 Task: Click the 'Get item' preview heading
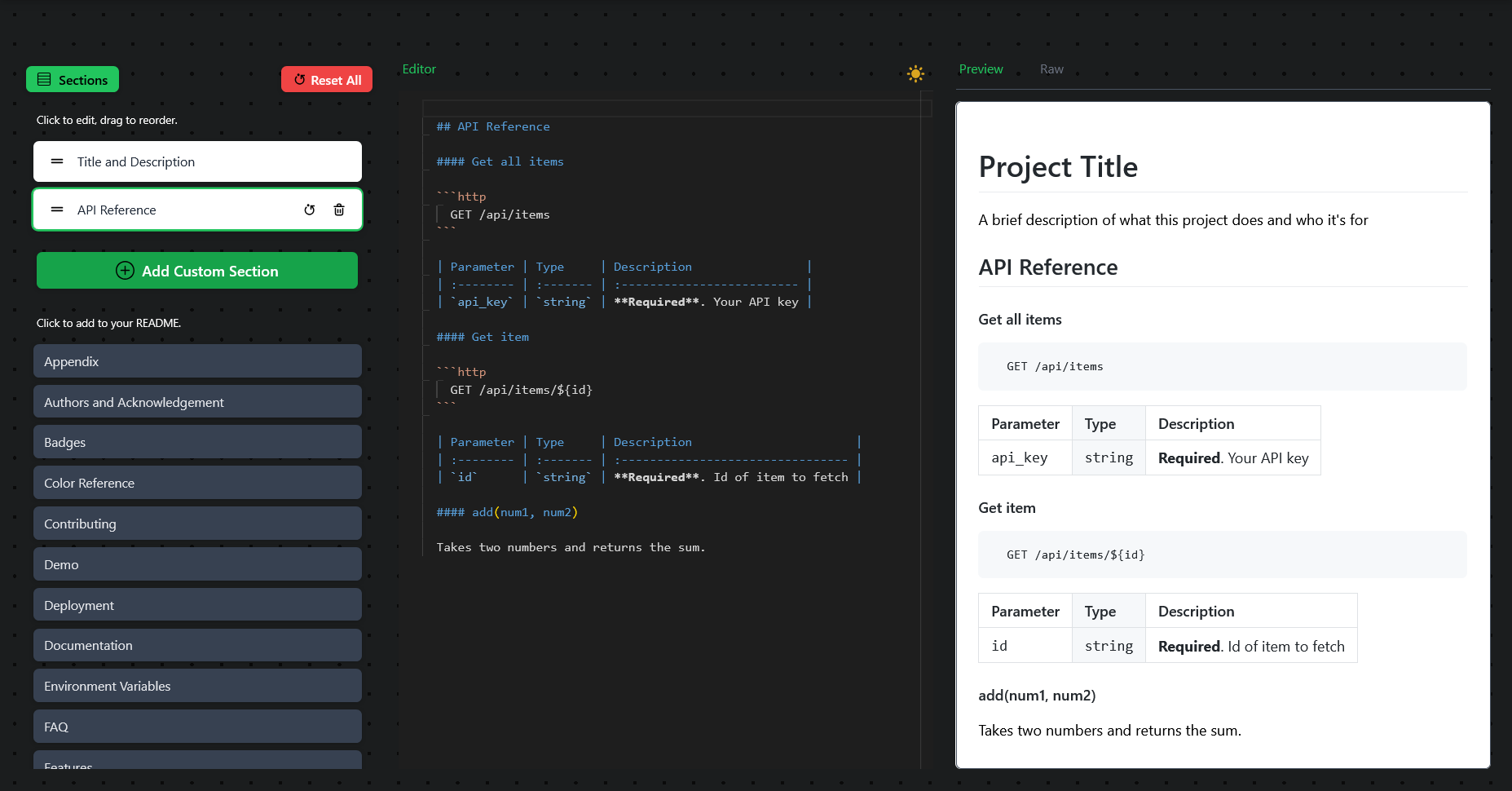(1007, 508)
